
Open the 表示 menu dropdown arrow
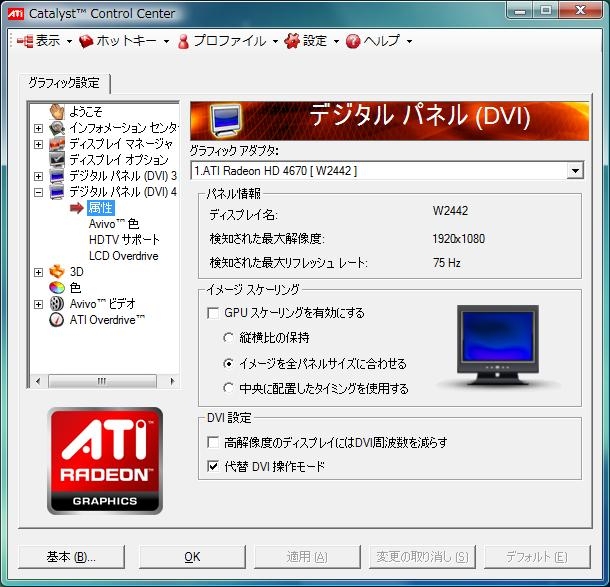point(69,42)
